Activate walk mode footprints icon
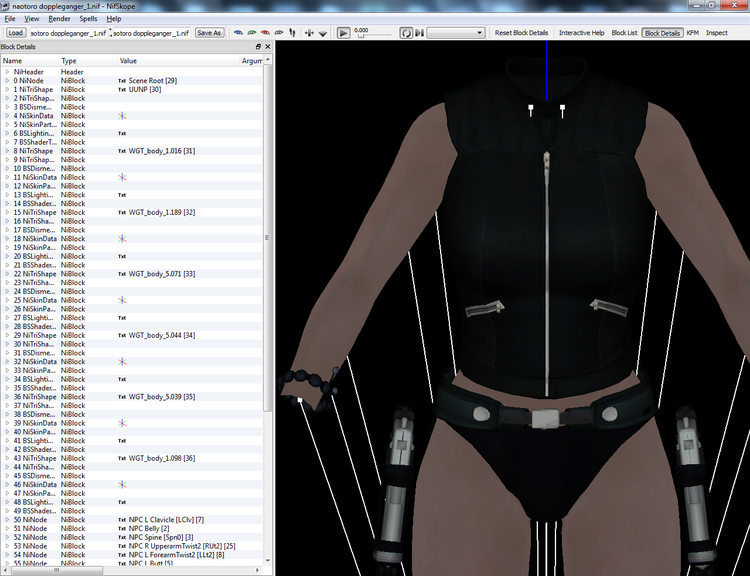The width and height of the screenshot is (750, 576). 292,33
